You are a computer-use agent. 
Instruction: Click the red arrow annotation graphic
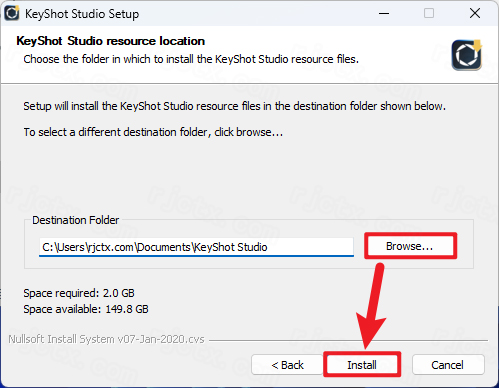point(373,307)
